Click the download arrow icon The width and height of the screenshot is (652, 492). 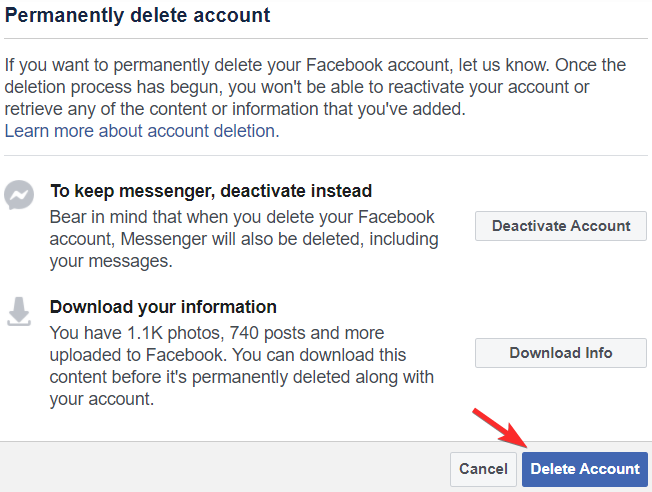(19, 312)
